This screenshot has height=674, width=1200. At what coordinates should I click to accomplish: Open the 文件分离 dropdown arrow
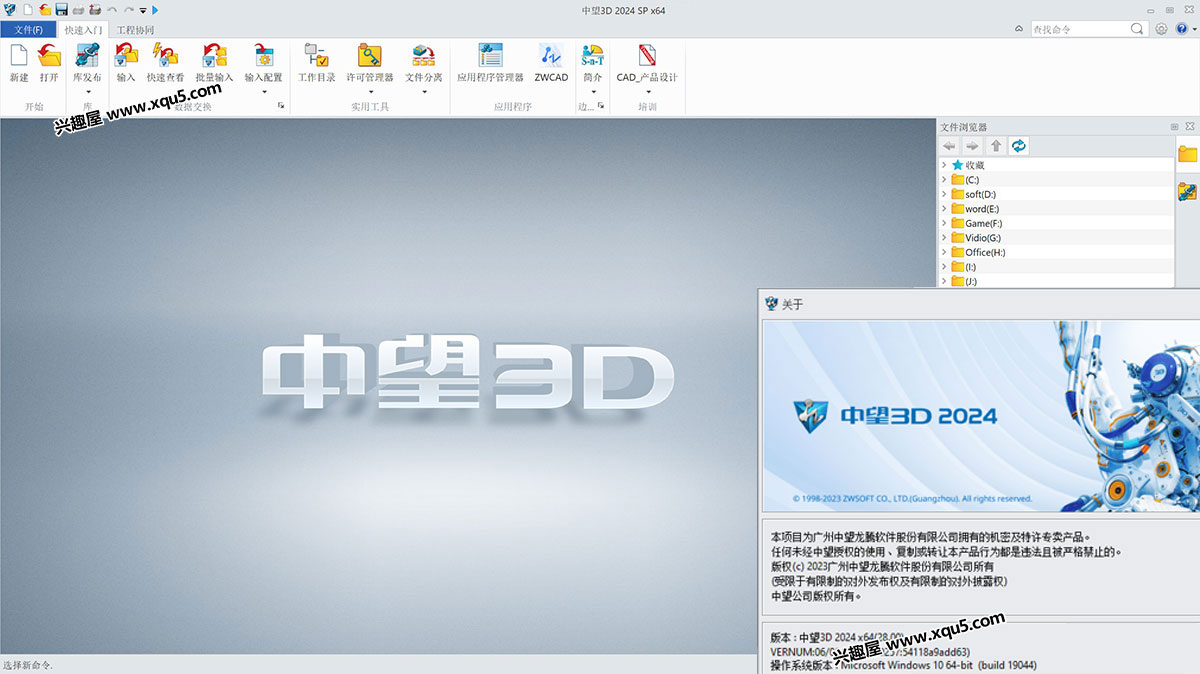(424, 92)
